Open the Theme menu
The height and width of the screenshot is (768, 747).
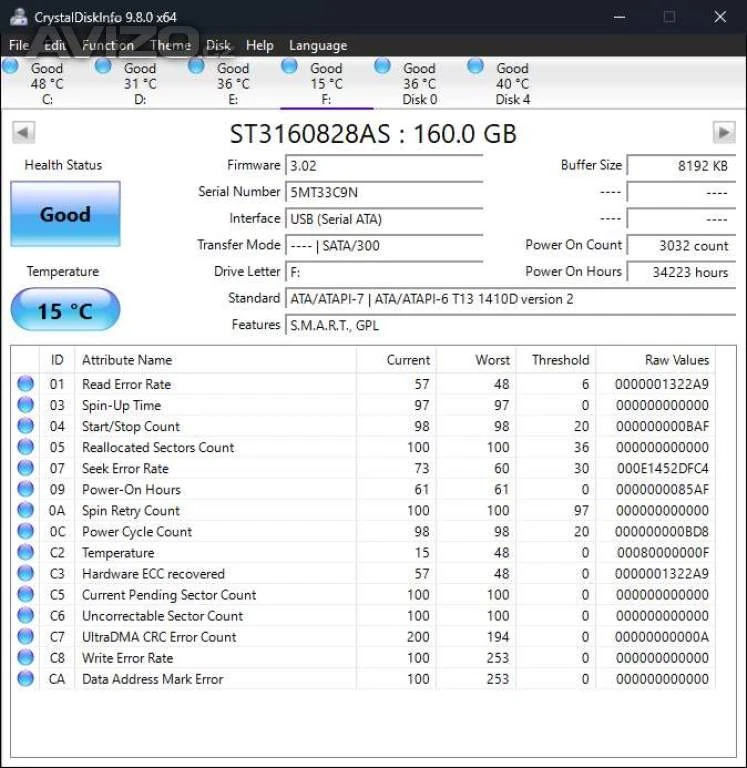pyautogui.click(x=170, y=45)
